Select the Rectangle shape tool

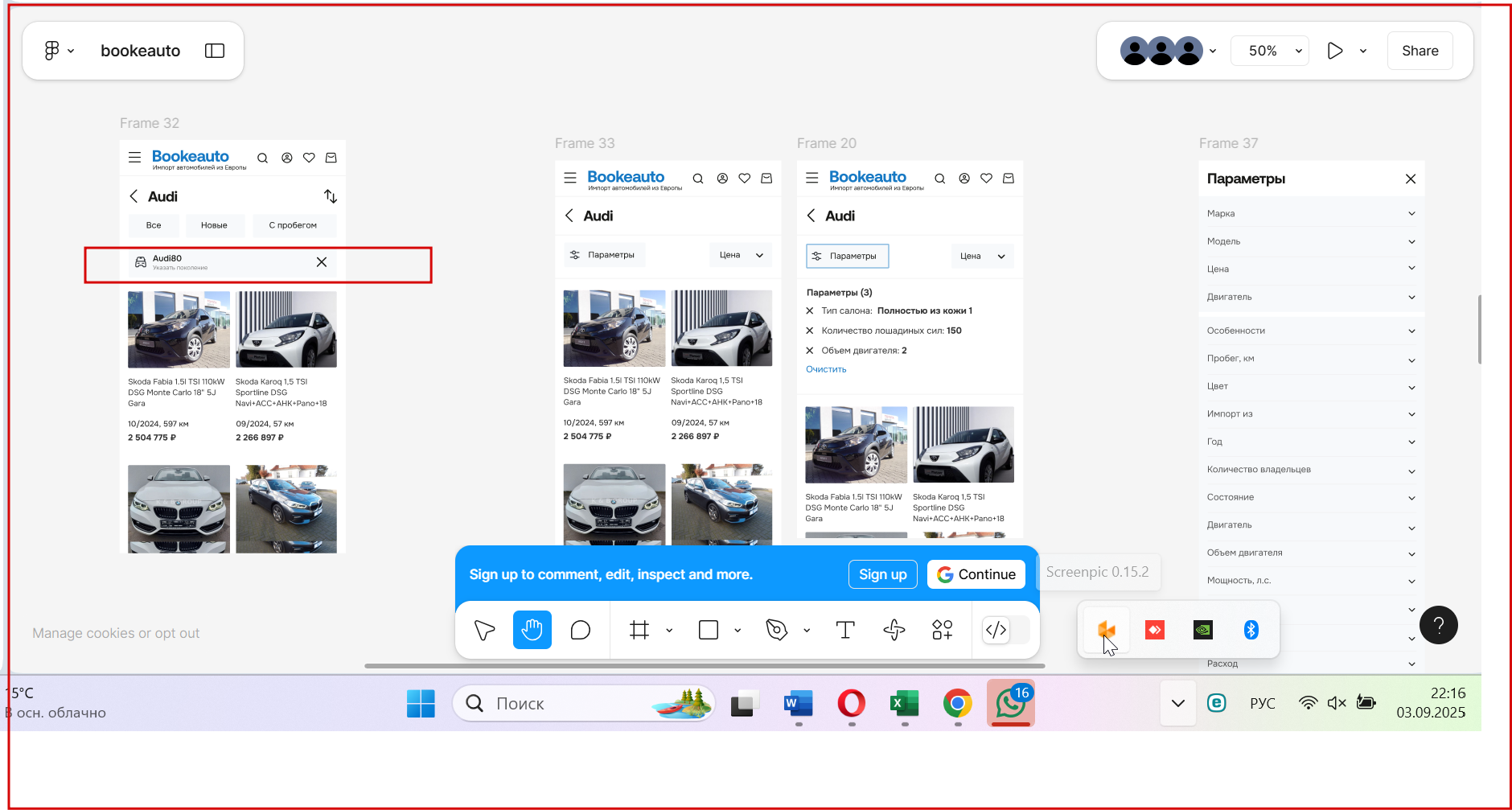pos(709,630)
